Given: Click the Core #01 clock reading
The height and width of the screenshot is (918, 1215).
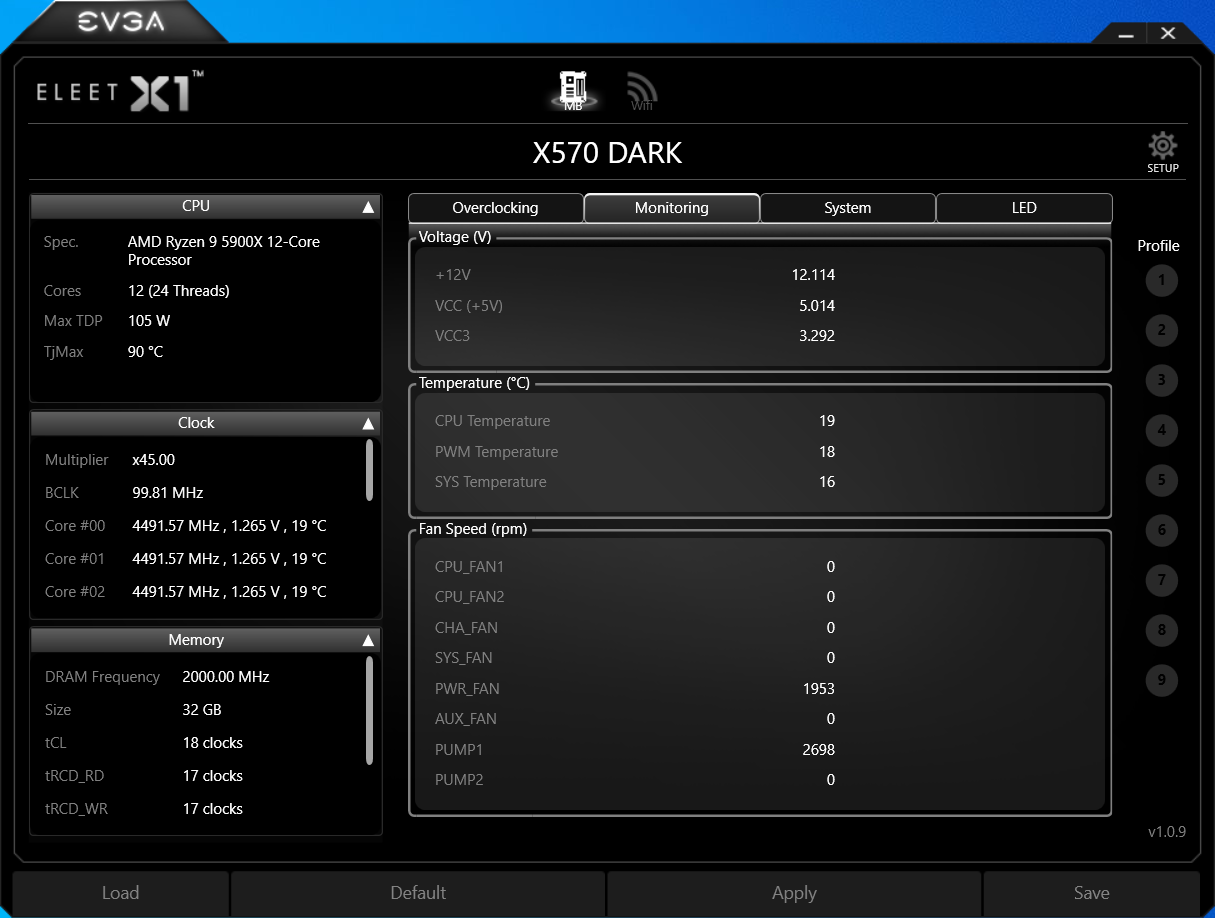Looking at the screenshot, I should (229, 559).
